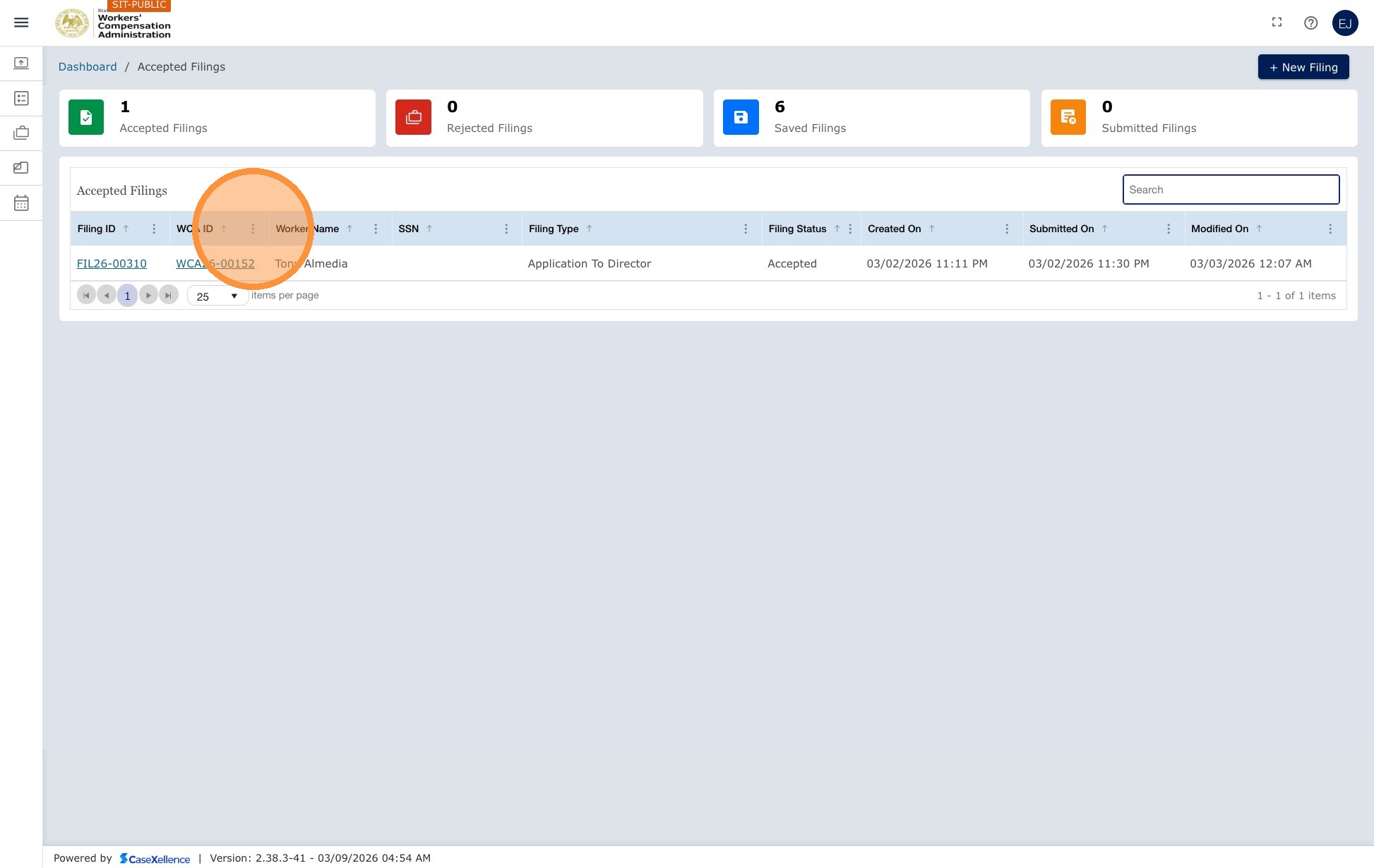
Task: Click the New Filing button
Action: click(1303, 67)
